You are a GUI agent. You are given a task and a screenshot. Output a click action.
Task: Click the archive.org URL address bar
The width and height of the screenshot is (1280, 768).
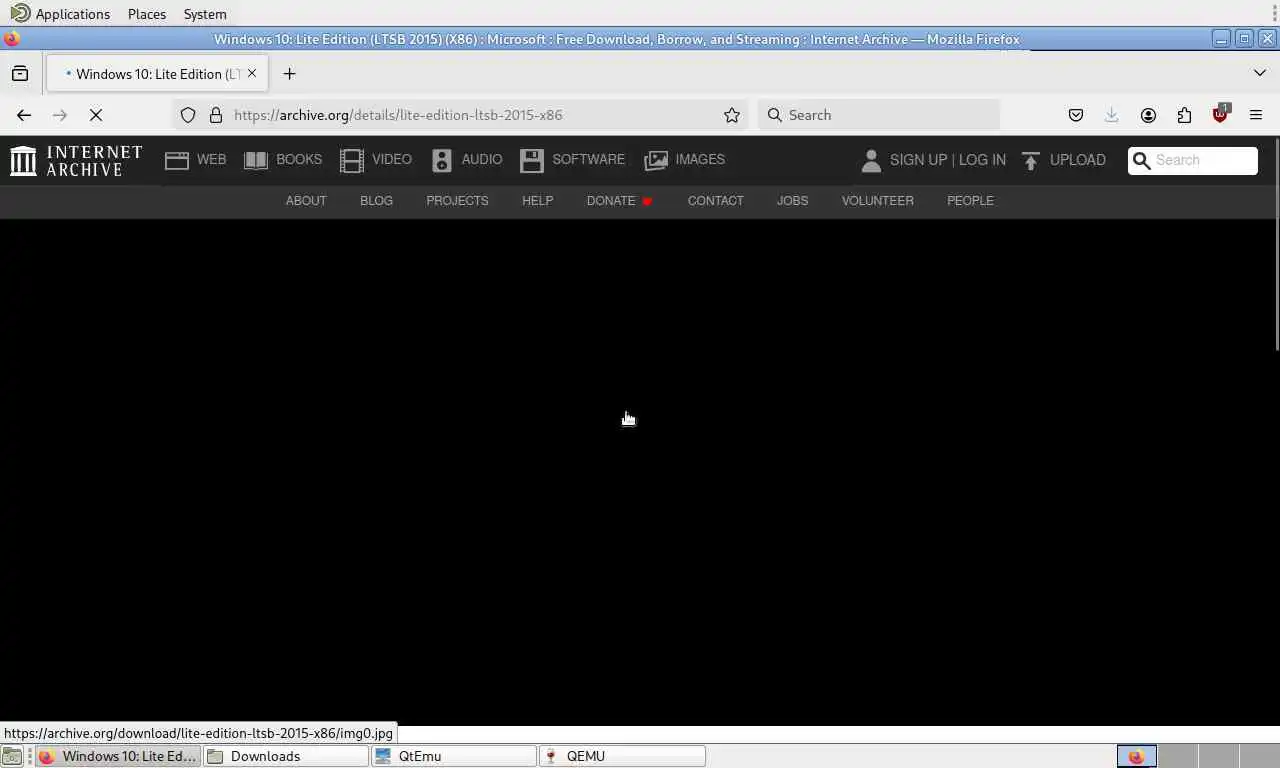[x=460, y=115]
